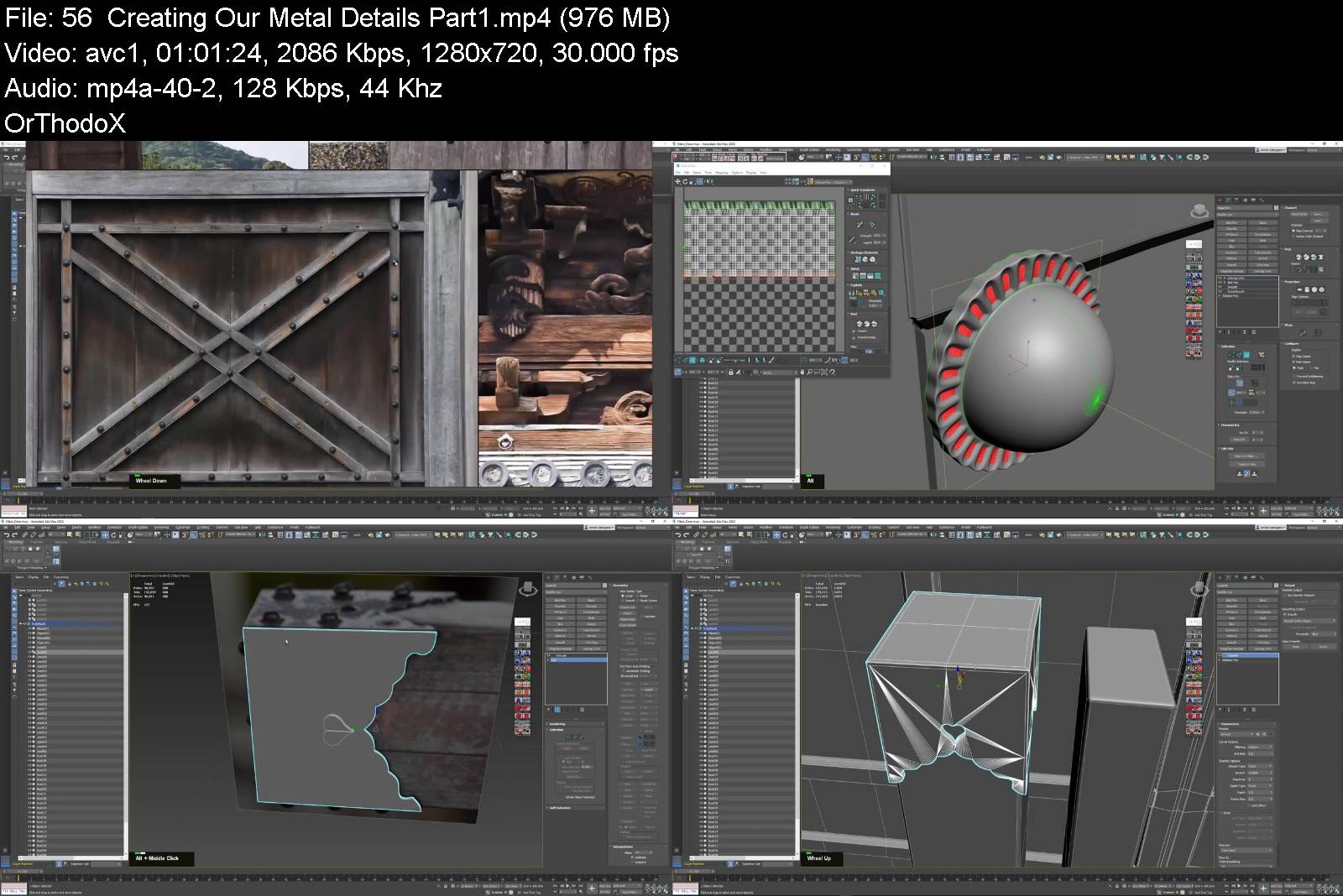
Task: Click lock selection icon in Edit UVWs window
Action: coord(731,372)
